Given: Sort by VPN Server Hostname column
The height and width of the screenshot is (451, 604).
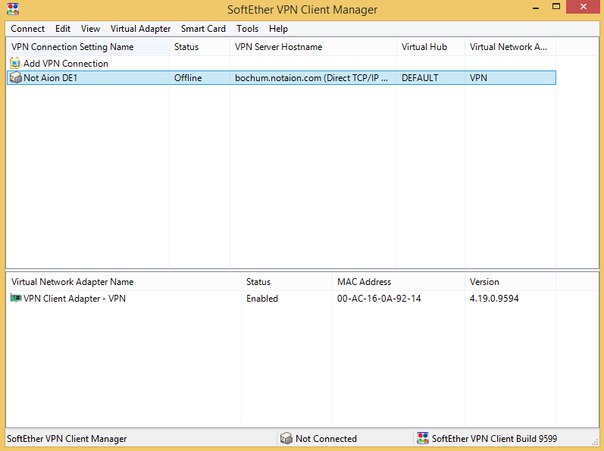Looking at the screenshot, I should click(x=313, y=47).
